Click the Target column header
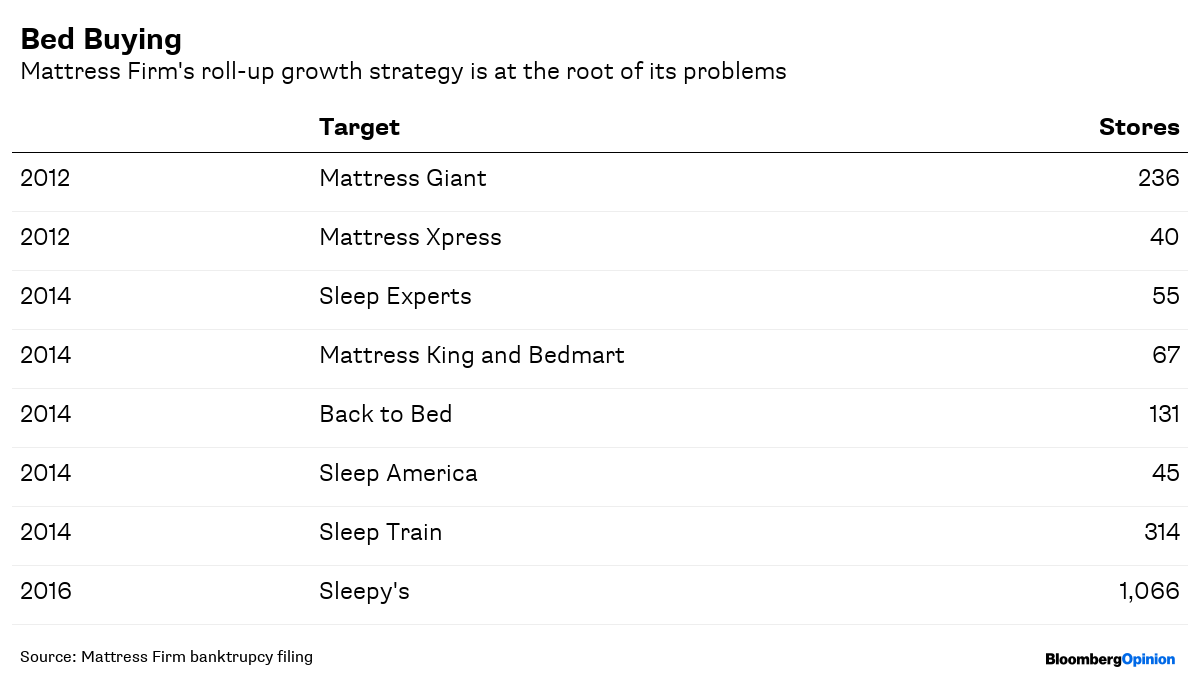Screen dimensions: 1200x687 tap(359, 127)
